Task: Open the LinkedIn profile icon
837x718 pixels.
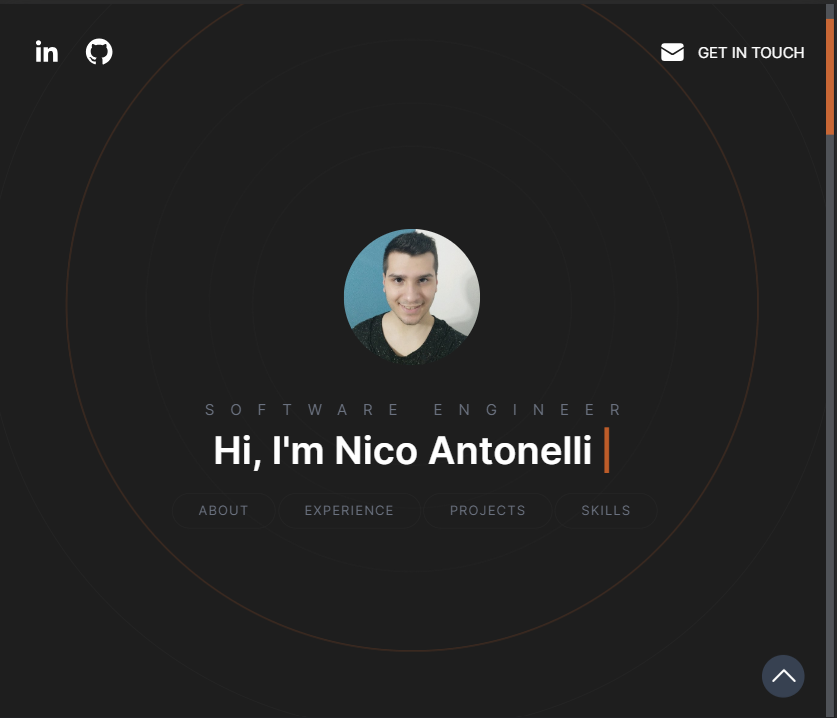Action: point(46,52)
